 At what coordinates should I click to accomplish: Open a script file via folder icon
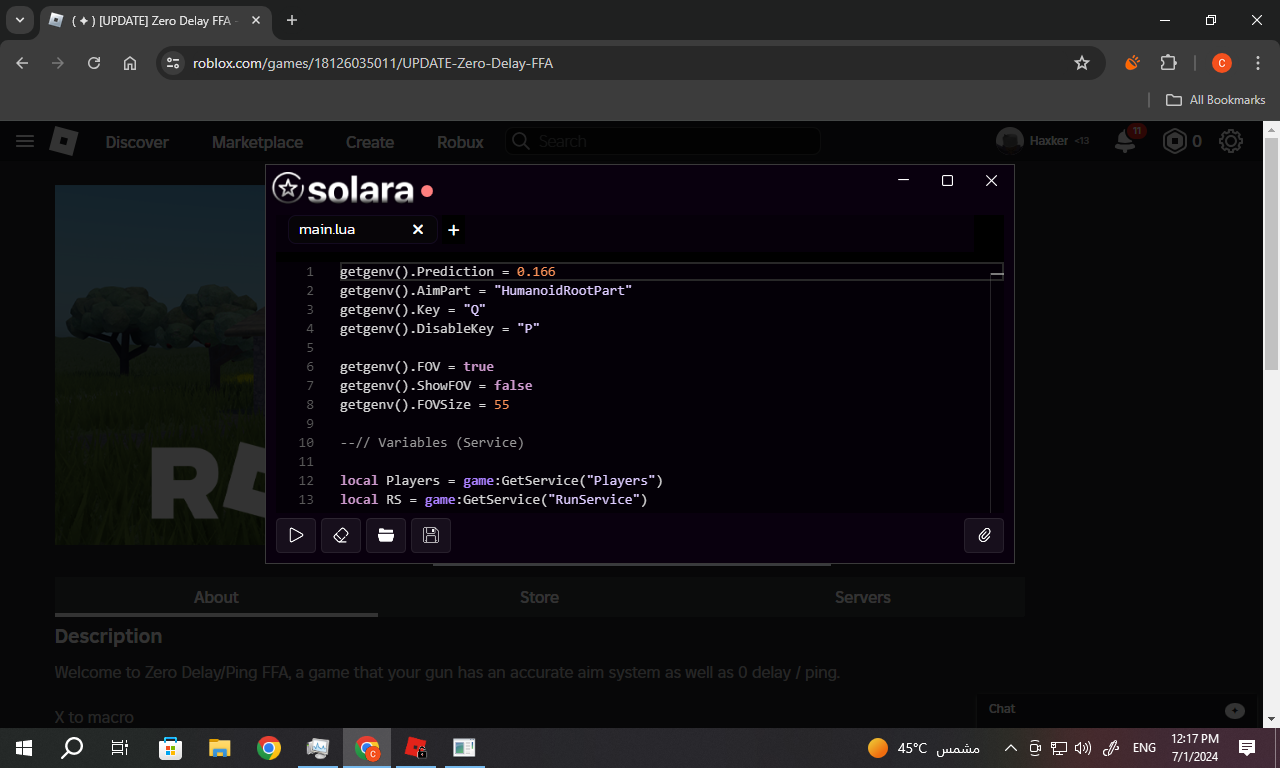386,535
